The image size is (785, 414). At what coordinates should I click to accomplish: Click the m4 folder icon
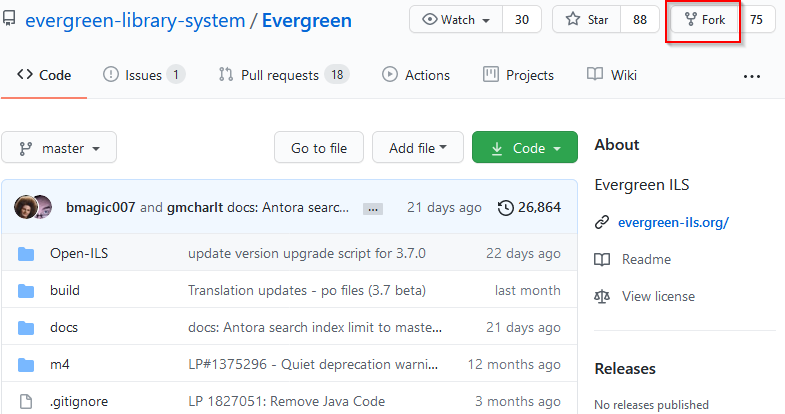pos(26,365)
